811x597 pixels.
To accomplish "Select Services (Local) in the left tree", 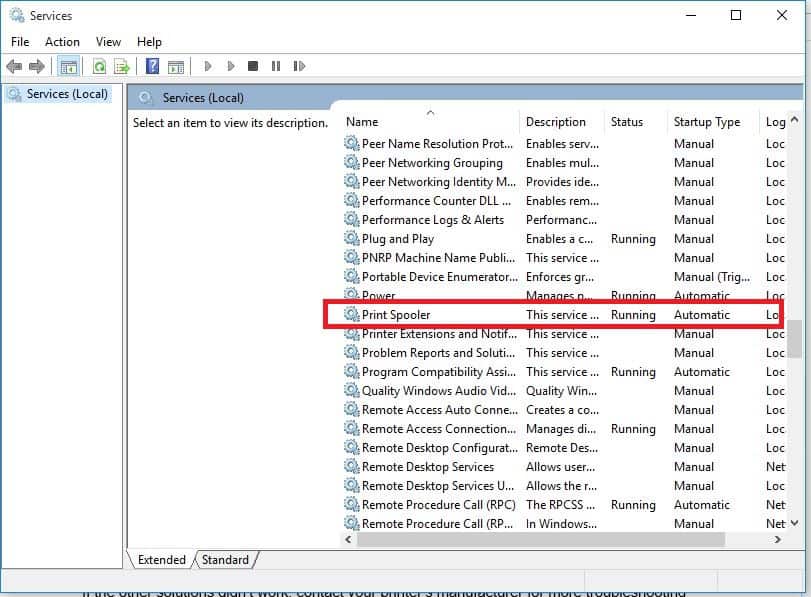I will click(x=67, y=94).
